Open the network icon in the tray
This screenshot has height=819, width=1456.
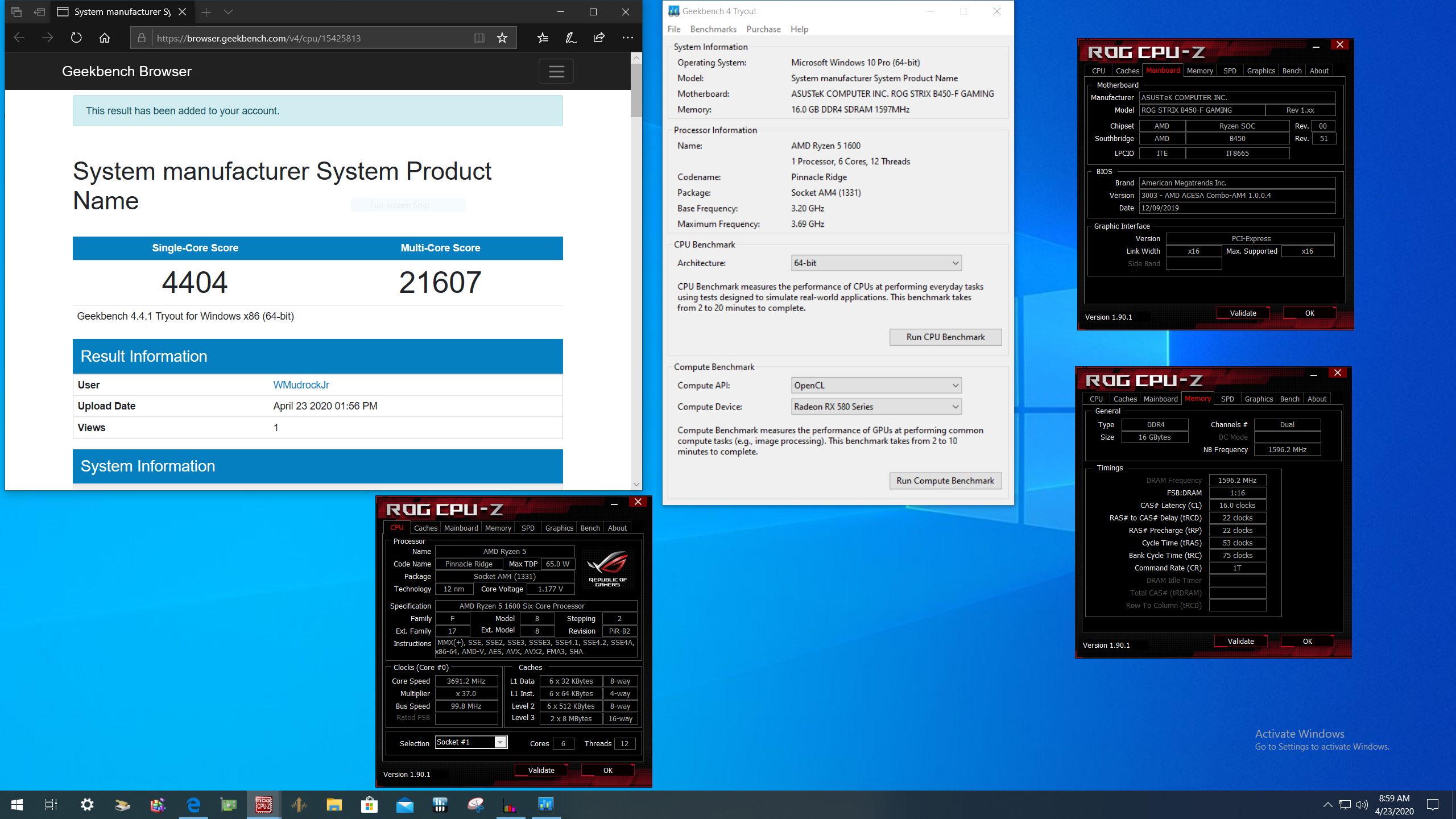pos(1345,805)
